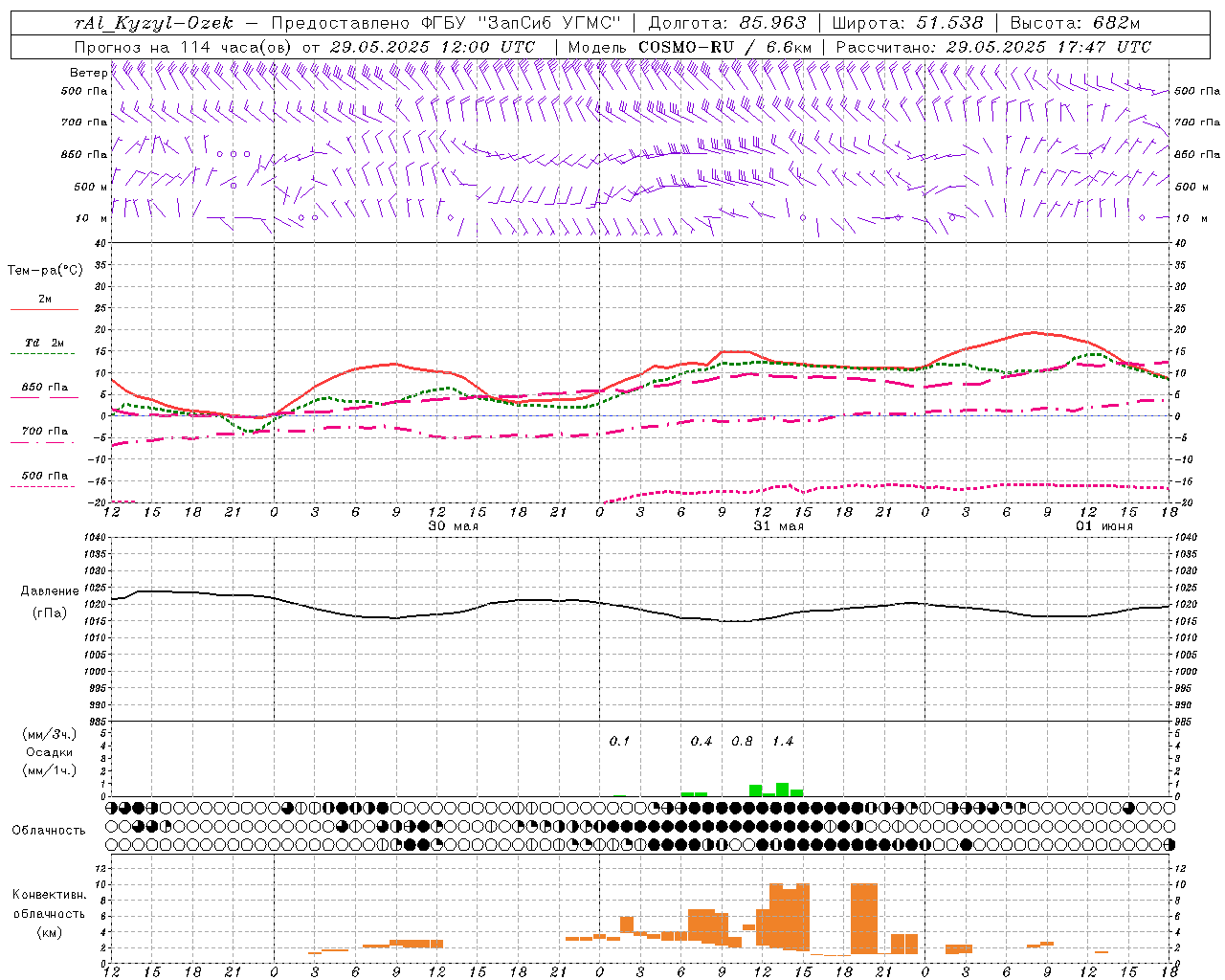Select the precipitation value "0.4"

[702, 742]
